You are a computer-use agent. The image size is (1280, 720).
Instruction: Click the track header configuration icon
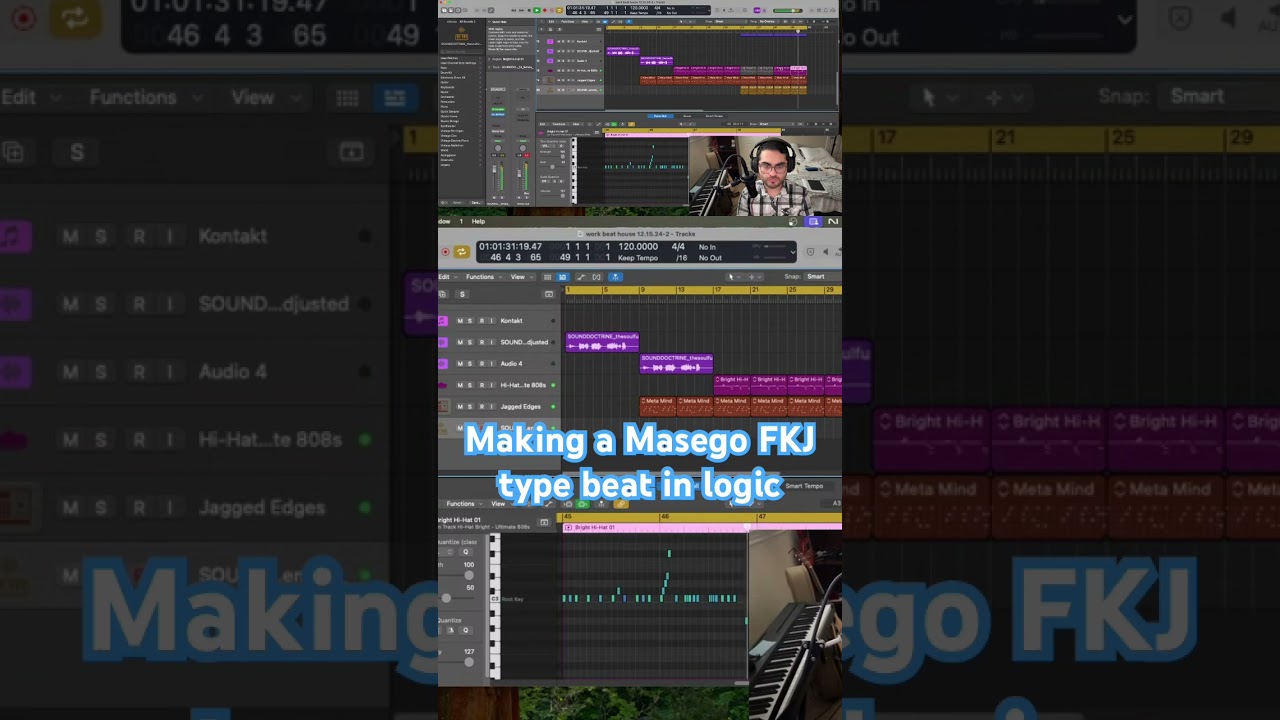point(548,294)
